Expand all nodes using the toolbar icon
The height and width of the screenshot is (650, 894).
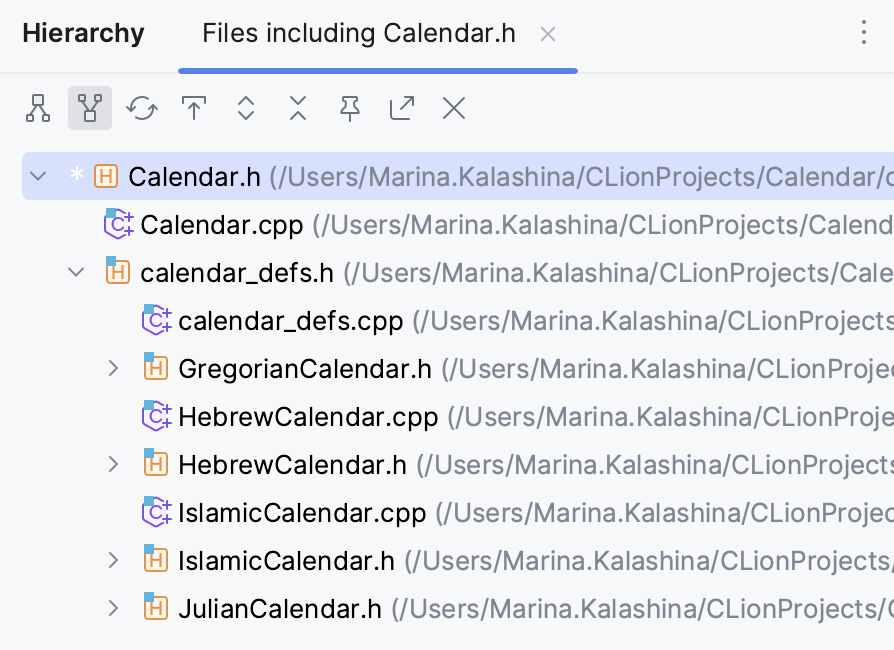pos(246,108)
